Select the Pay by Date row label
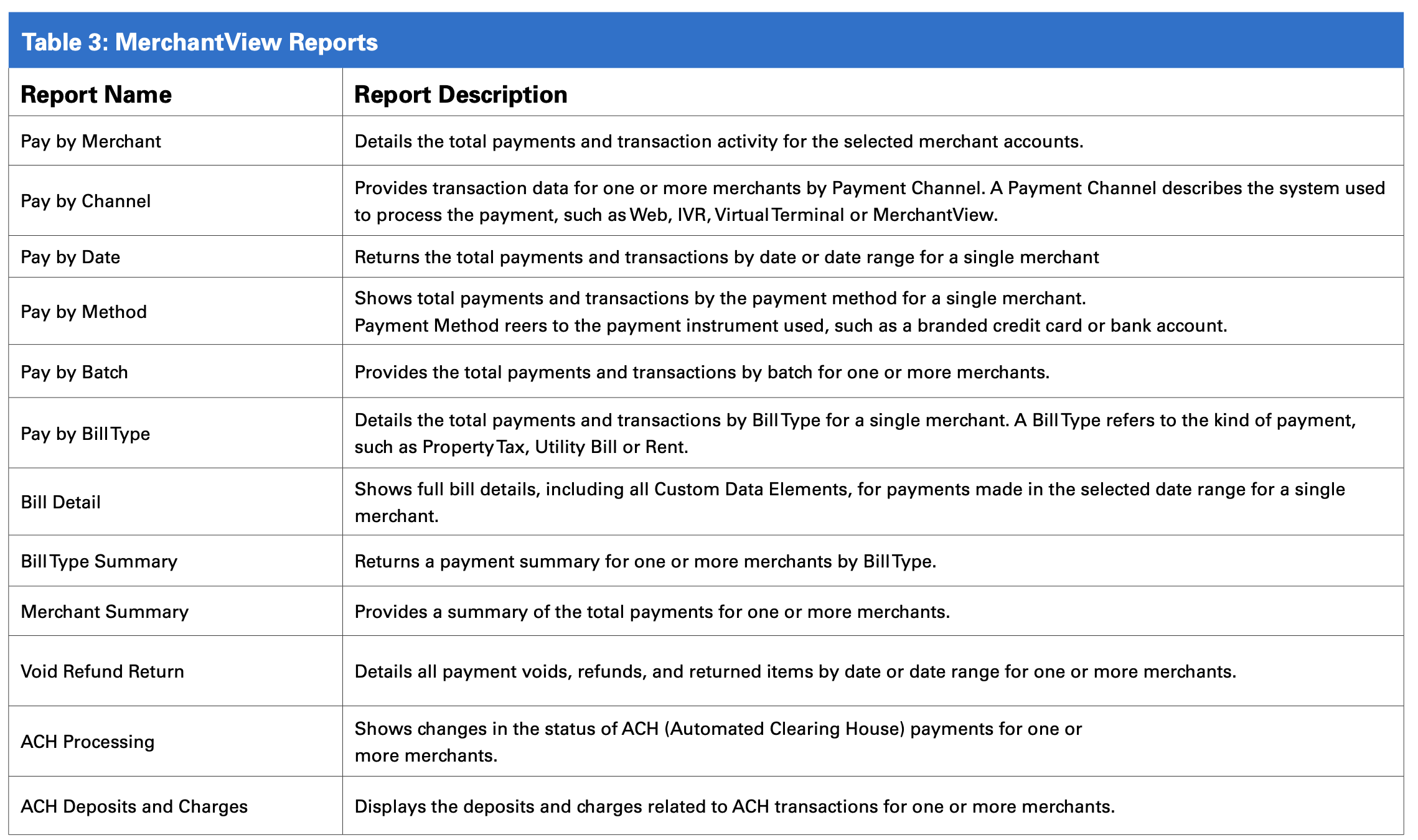1418x840 pixels. 70,257
